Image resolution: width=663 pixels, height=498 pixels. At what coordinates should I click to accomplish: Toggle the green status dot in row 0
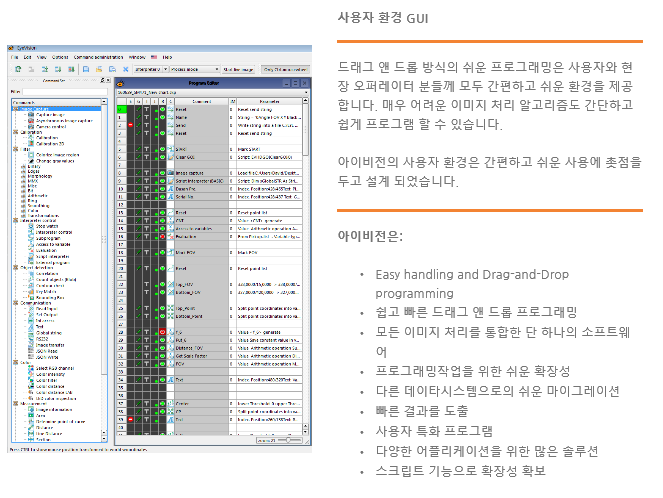click(x=162, y=107)
